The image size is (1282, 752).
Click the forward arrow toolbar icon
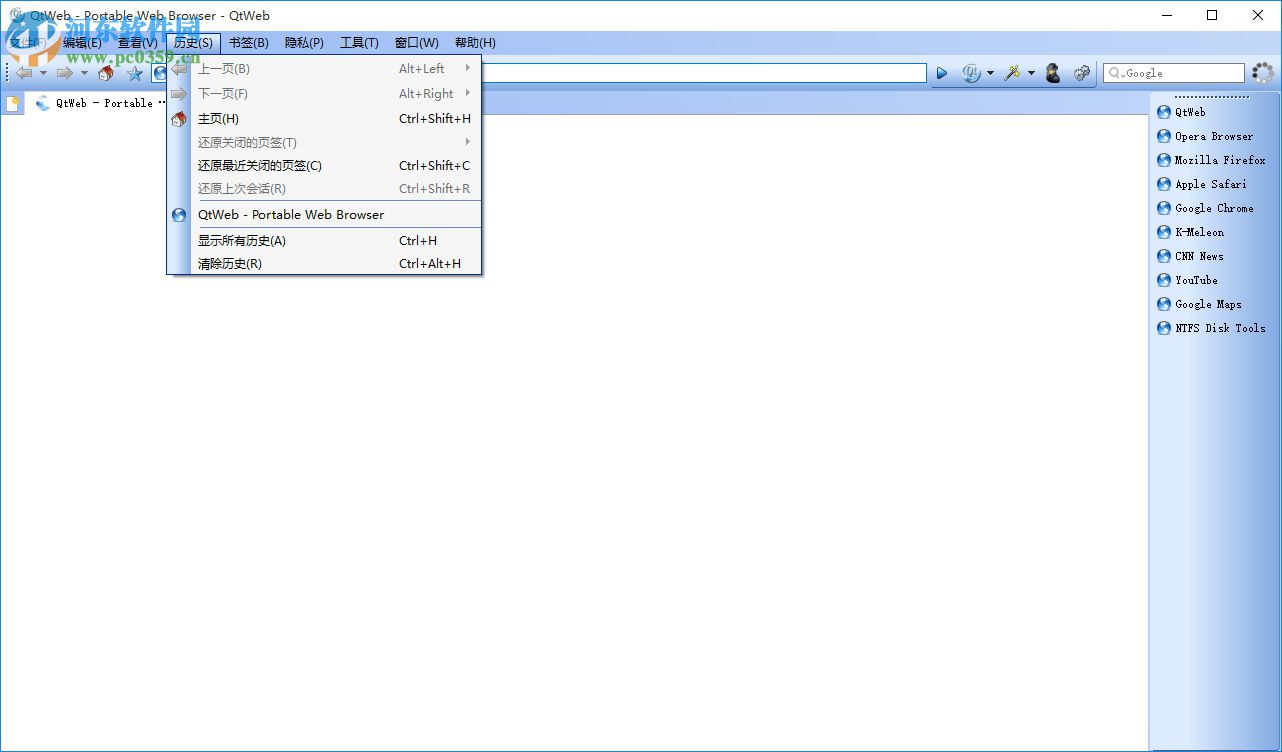65,73
